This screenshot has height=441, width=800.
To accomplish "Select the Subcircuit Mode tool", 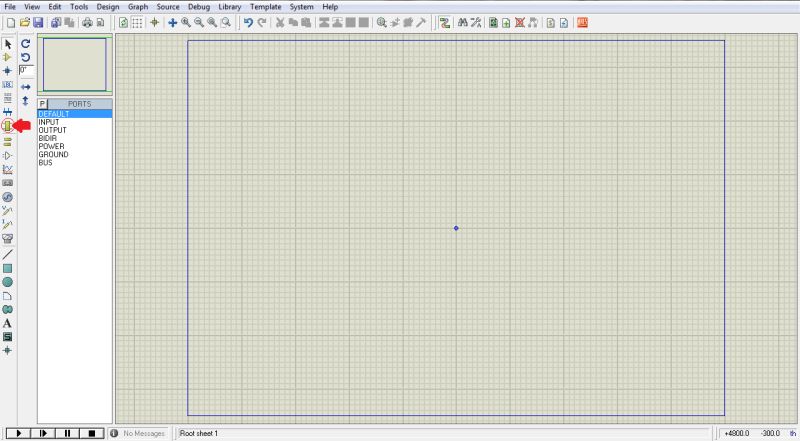I will [8, 125].
